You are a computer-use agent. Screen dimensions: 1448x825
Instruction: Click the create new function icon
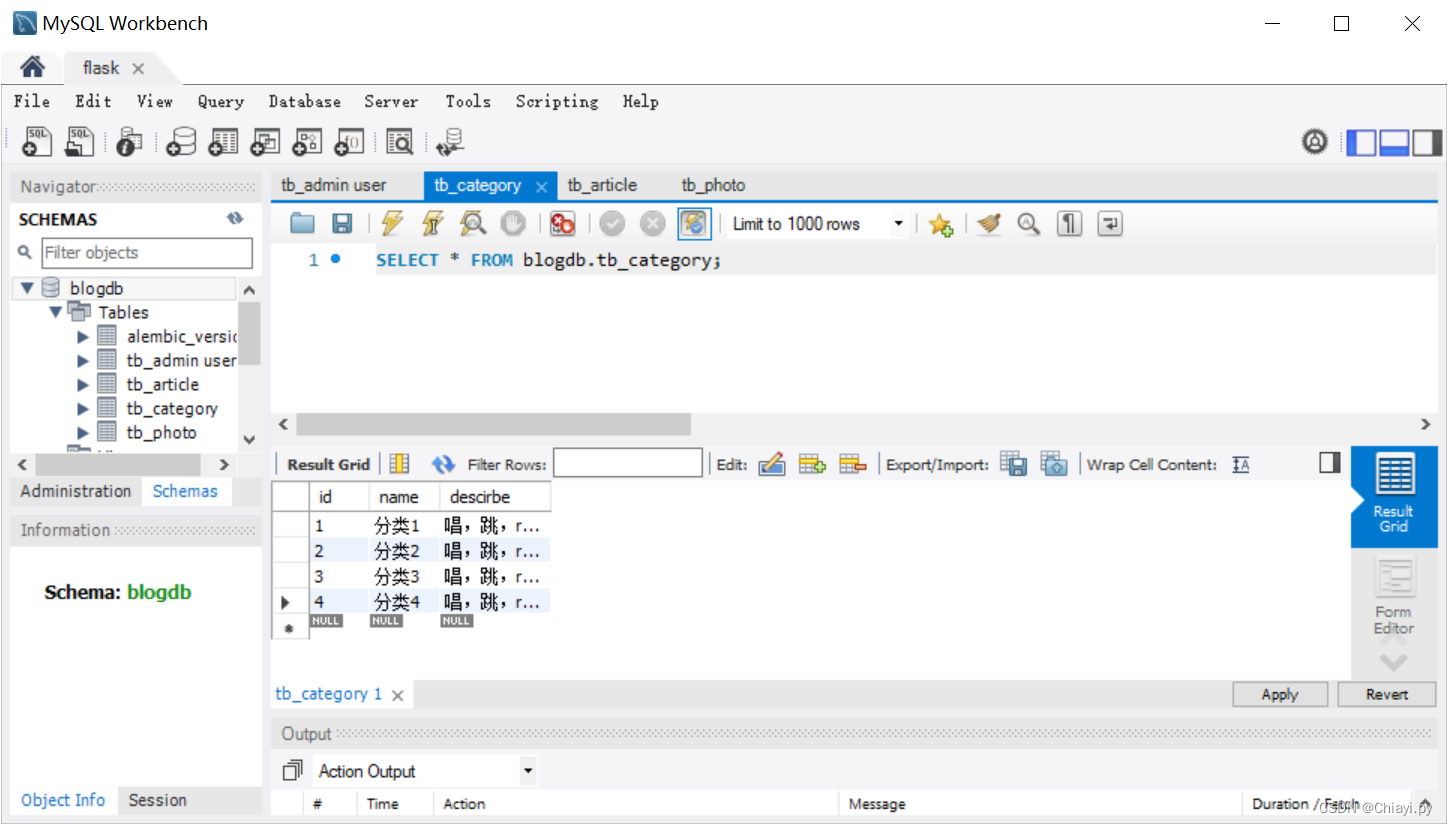point(349,142)
